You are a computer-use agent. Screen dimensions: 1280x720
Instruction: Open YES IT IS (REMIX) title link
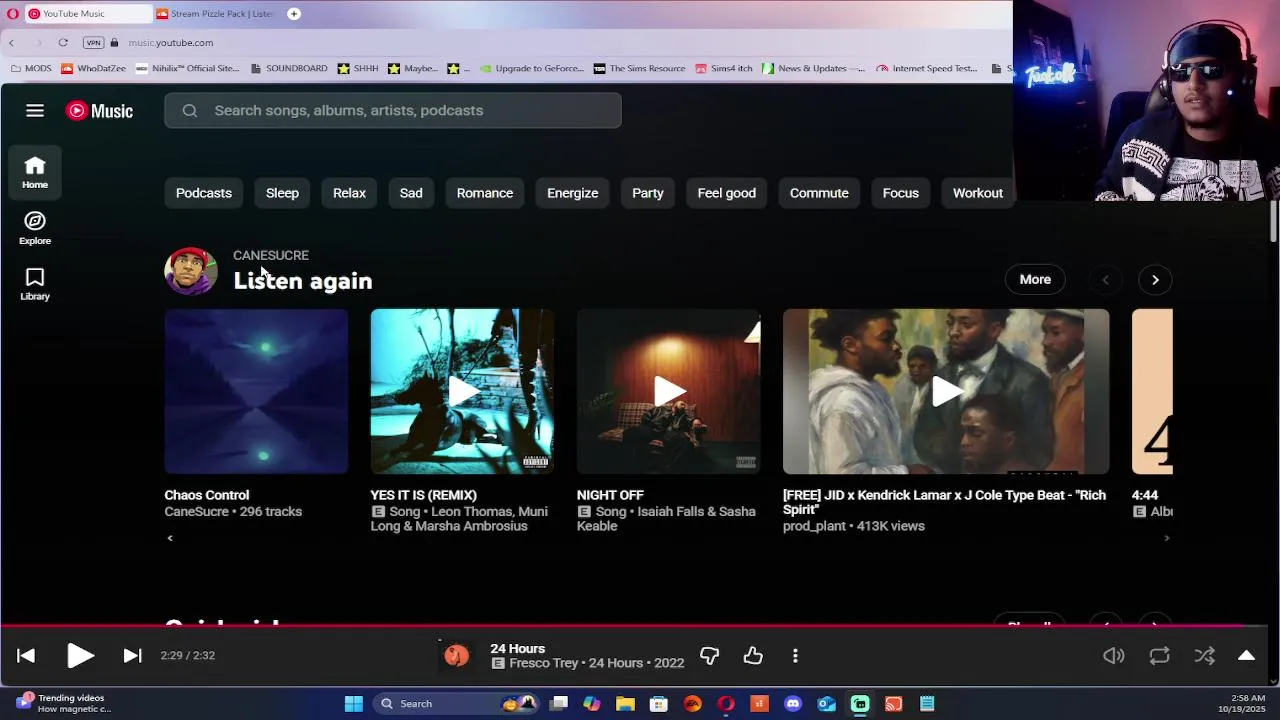424,495
